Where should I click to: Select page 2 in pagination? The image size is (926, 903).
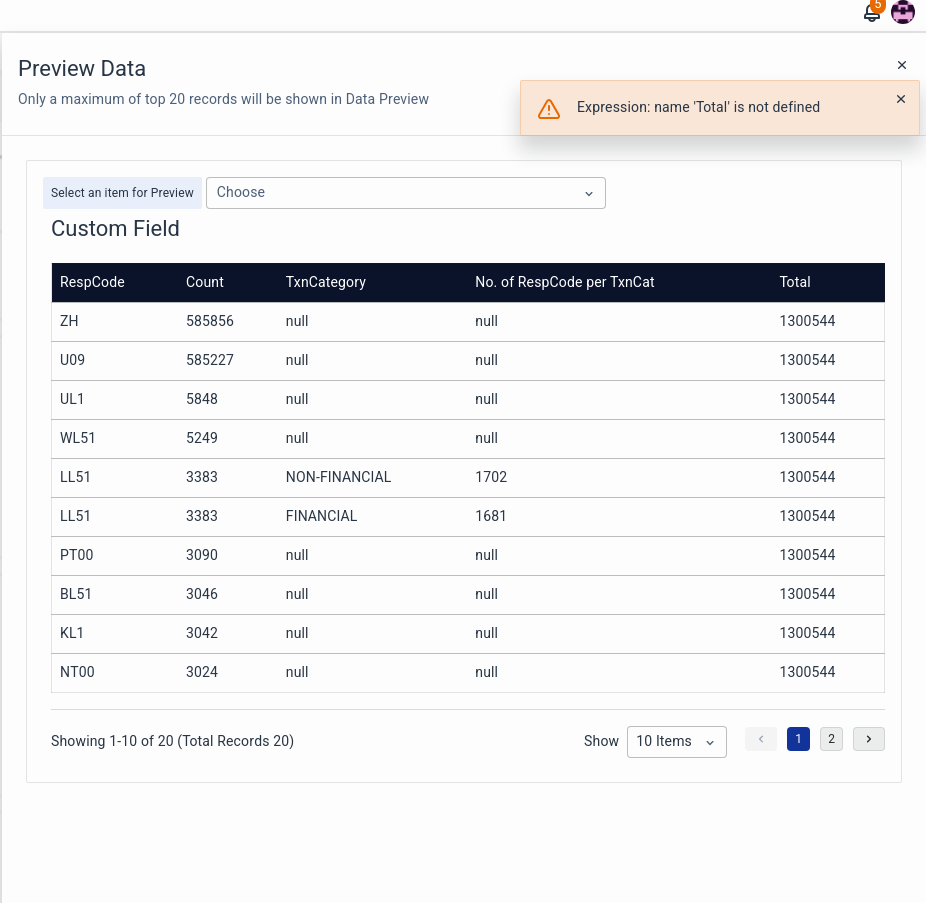click(x=830, y=739)
